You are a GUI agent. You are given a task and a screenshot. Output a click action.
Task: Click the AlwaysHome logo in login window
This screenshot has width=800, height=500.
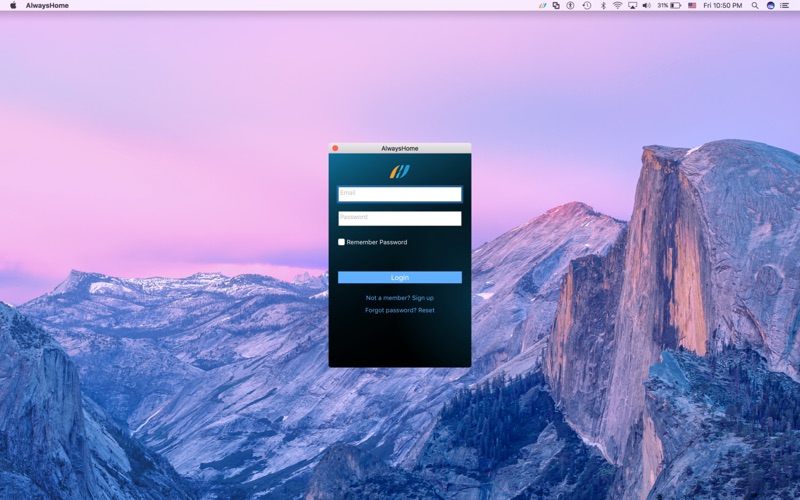pos(399,171)
